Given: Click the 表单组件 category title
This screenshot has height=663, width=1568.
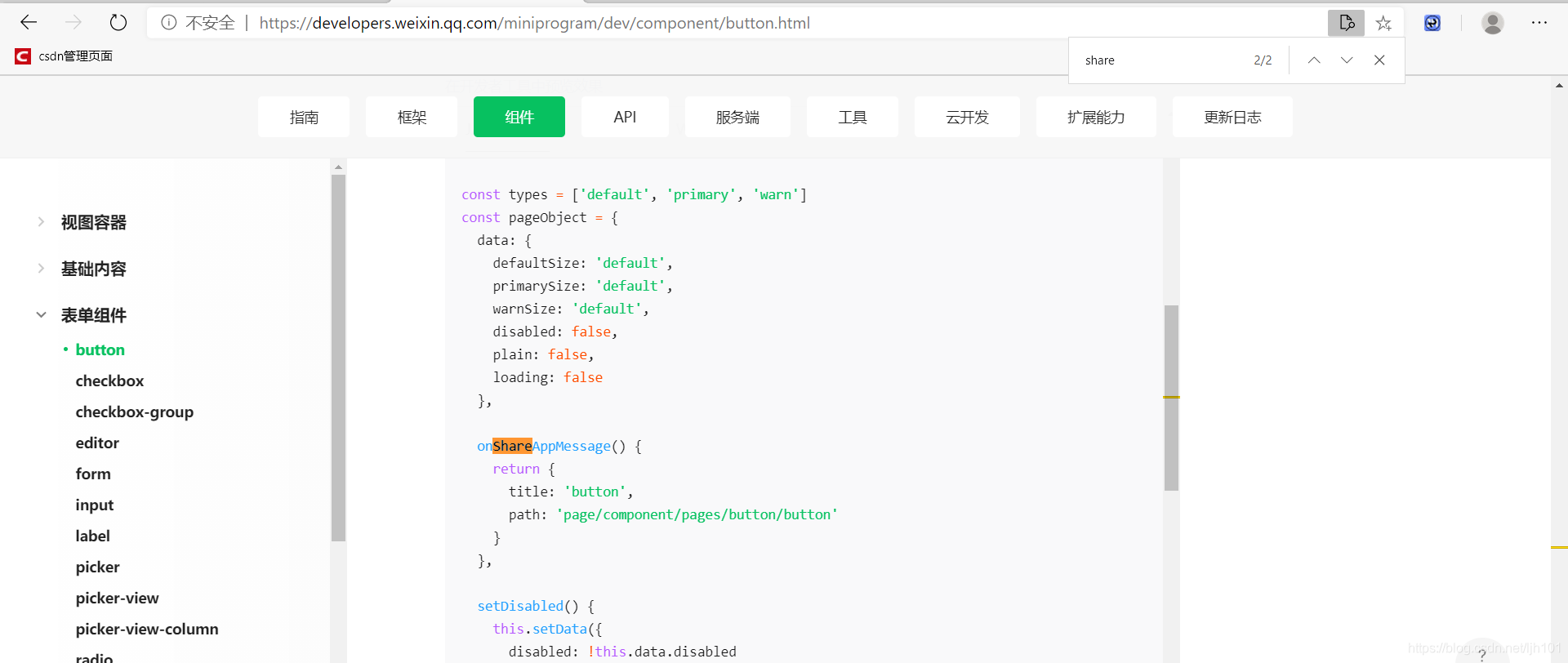Looking at the screenshot, I should click(x=94, y=315).
